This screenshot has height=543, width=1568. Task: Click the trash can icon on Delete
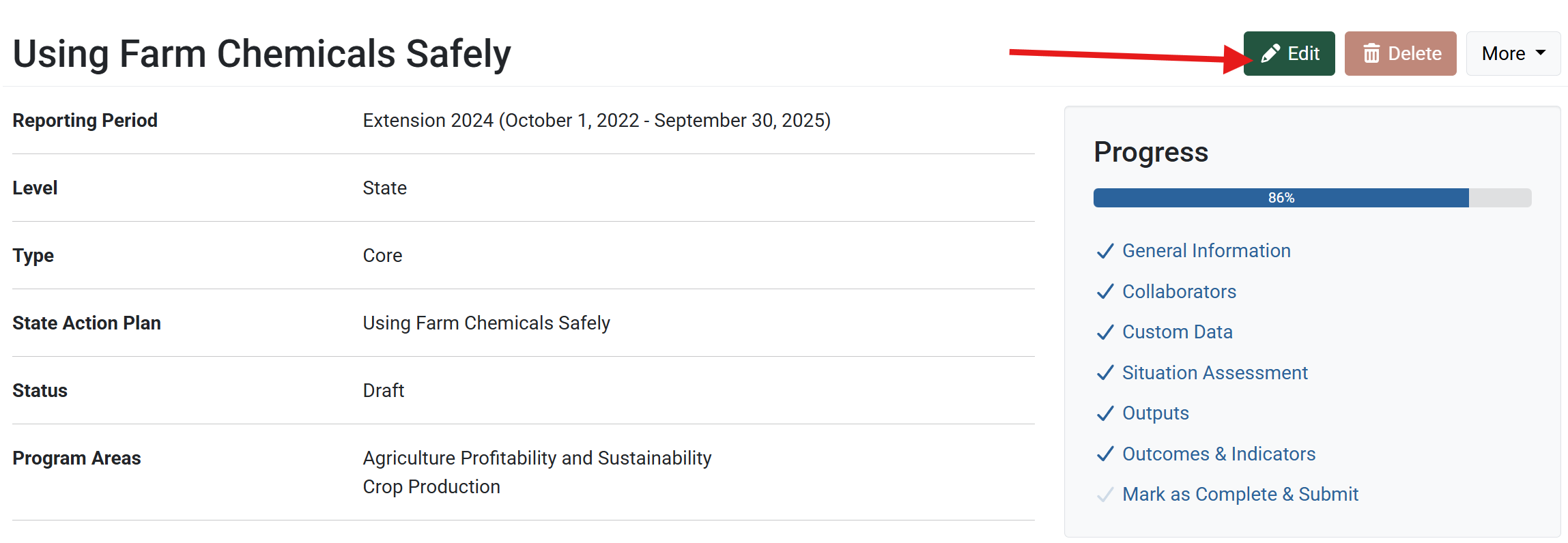click(1371, 54)
